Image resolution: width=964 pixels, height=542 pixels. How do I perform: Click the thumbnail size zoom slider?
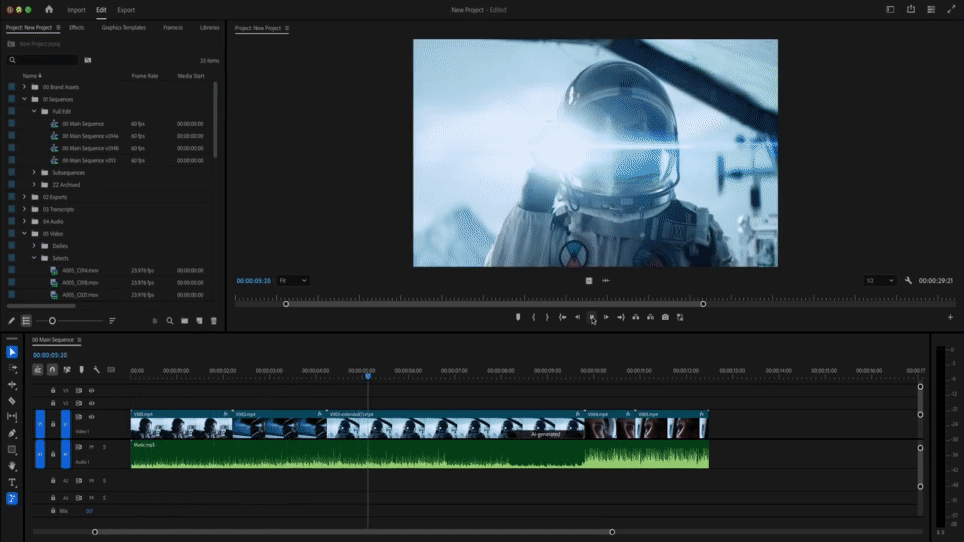tap(53, 321)
